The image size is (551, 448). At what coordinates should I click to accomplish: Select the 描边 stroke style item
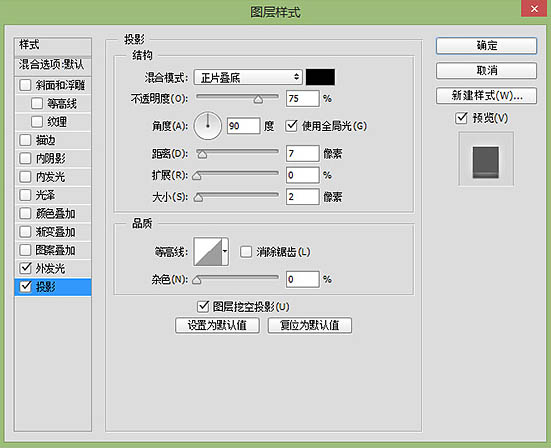pos(53,140)
